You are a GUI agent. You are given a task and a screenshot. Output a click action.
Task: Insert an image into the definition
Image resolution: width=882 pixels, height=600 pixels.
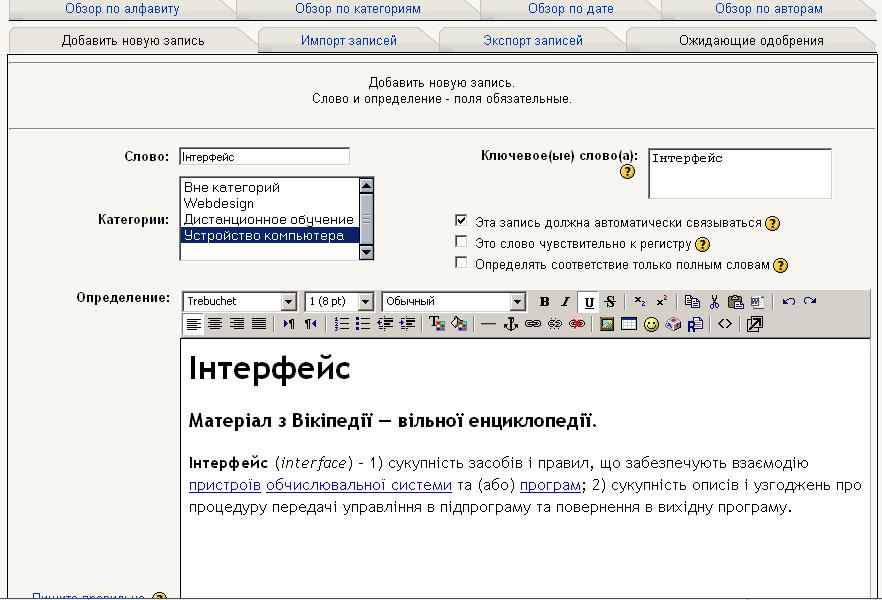click(x=606, y=324)
